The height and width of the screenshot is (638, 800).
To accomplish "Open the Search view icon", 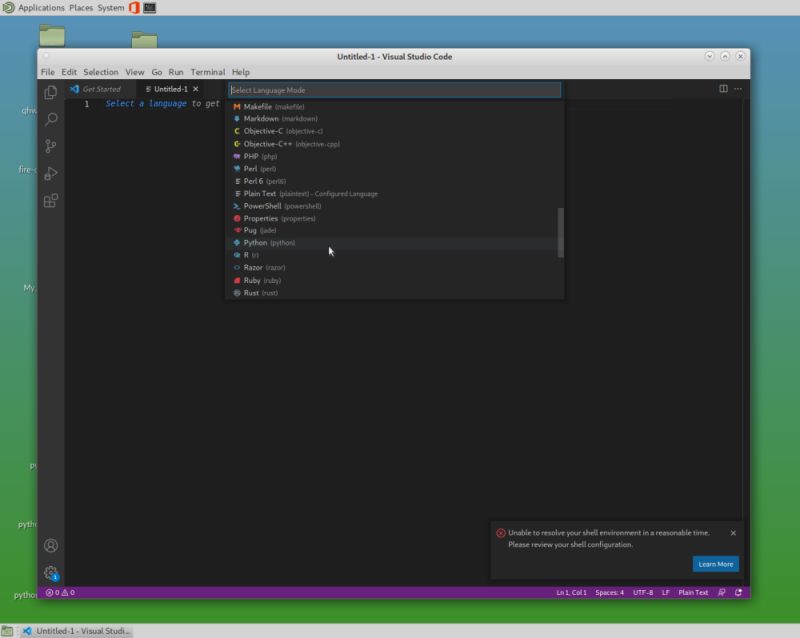I will point(51,119).
